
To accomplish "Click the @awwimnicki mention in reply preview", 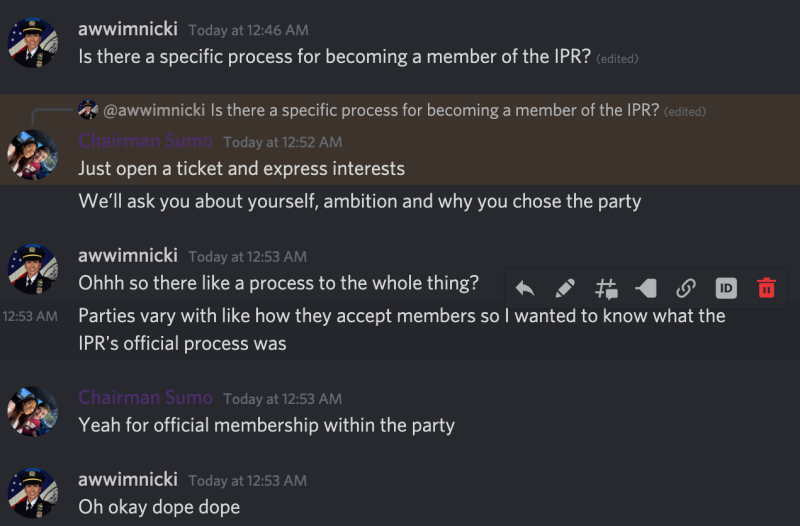I will pyautogui.click(x=154, y=110).
